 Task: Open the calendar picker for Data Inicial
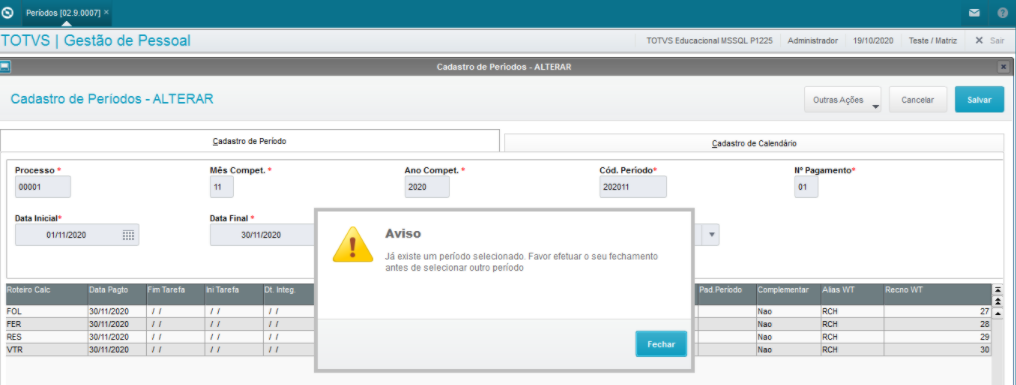(x=128, y=235)
